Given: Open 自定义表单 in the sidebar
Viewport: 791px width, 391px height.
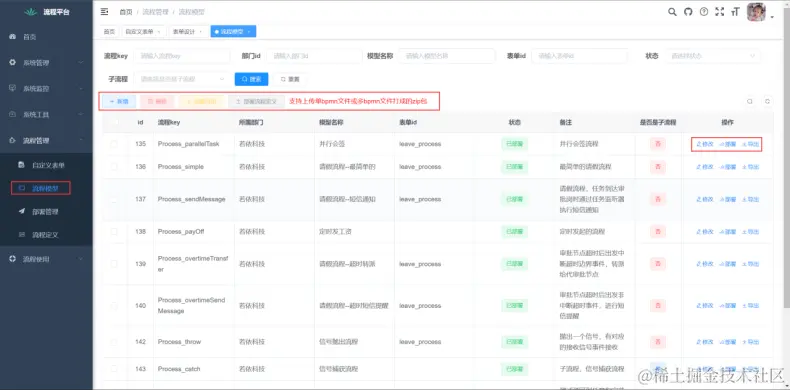Looking at the screenshot, I should (x=46, y=165).
